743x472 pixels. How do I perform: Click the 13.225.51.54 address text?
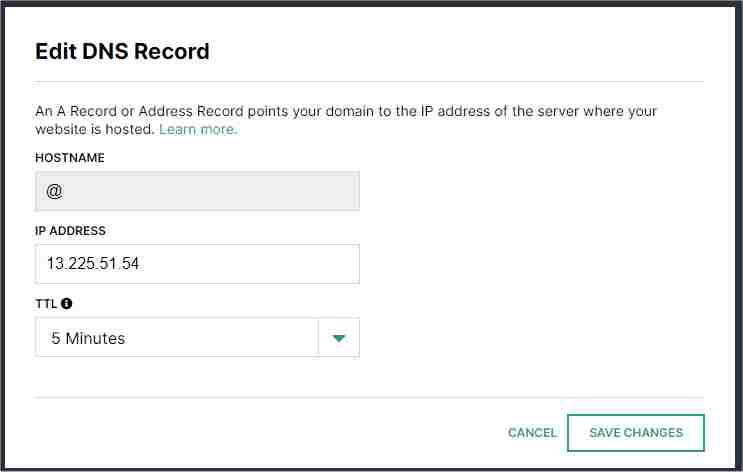[x=93, y=263]
